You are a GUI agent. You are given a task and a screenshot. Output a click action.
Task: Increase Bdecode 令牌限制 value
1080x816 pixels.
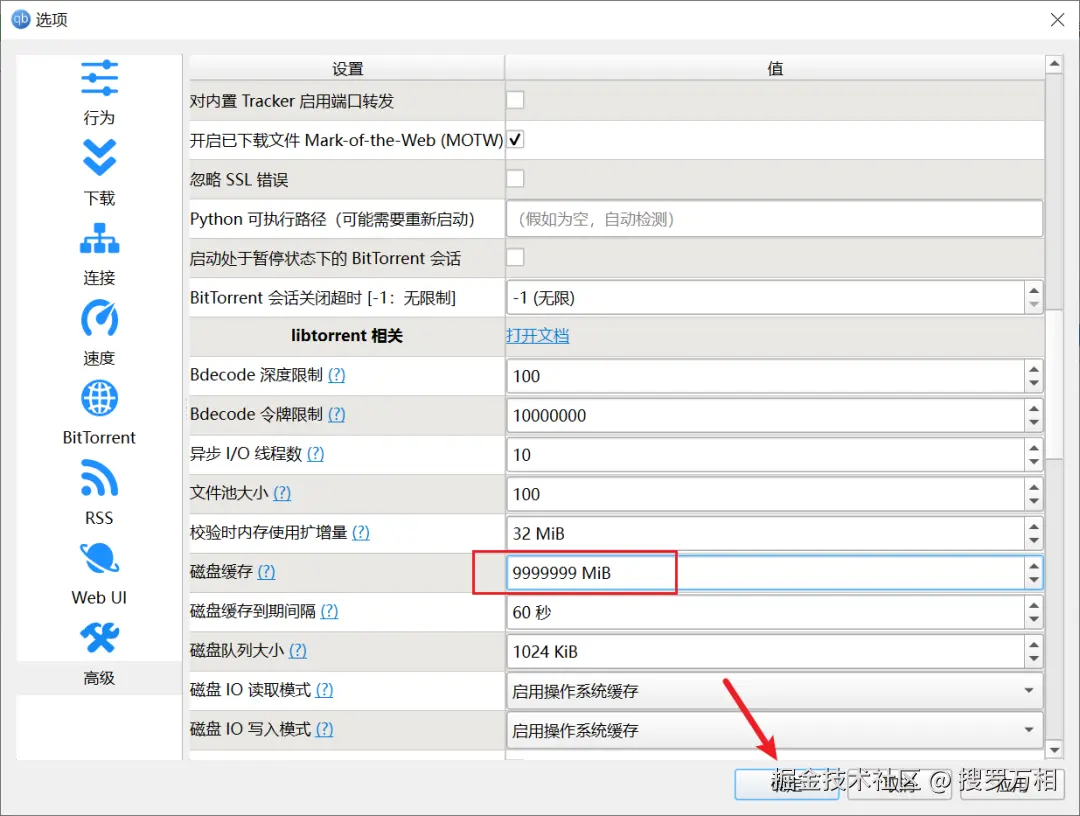(1034, 408)
